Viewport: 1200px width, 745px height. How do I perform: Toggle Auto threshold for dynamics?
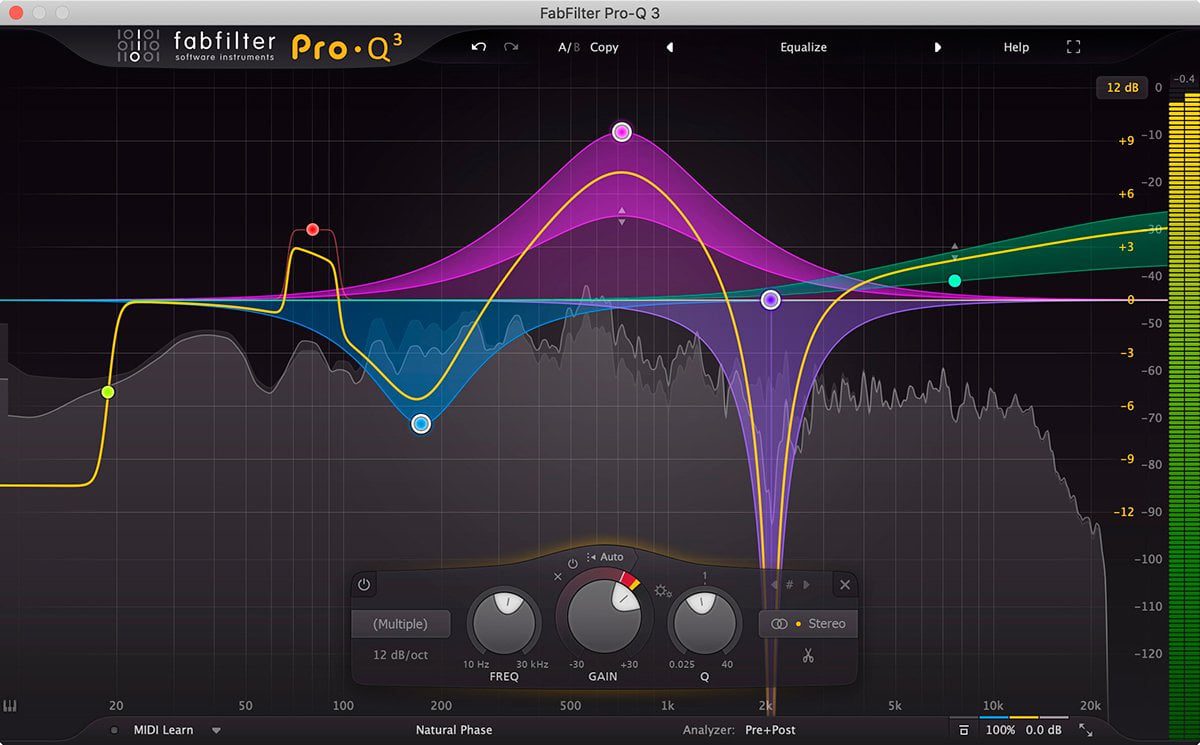click(x=606, y=557)
